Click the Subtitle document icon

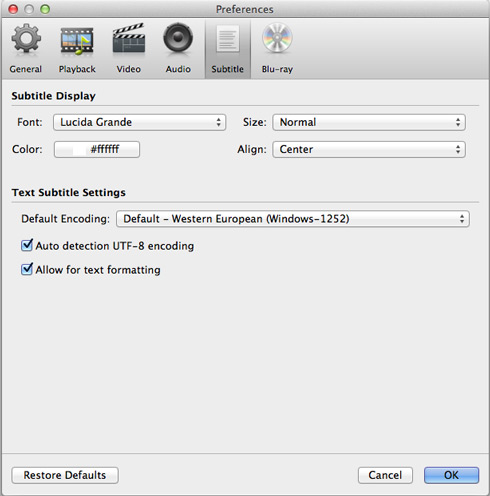coord(228,39)
